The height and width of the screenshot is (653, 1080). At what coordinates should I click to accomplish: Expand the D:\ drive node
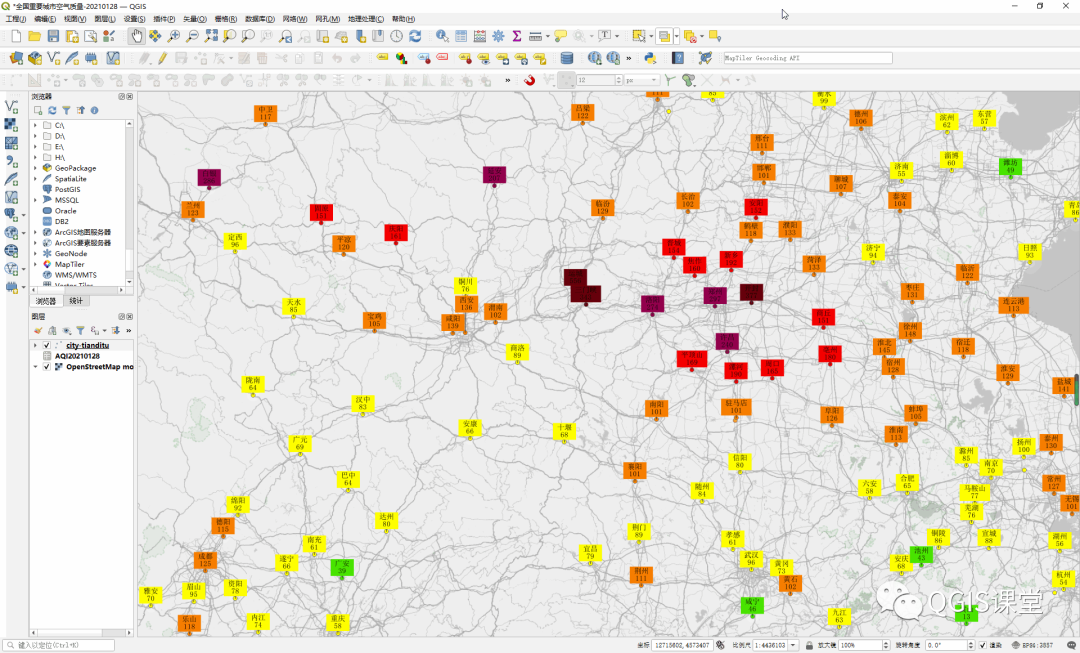(x=35, y=136)
